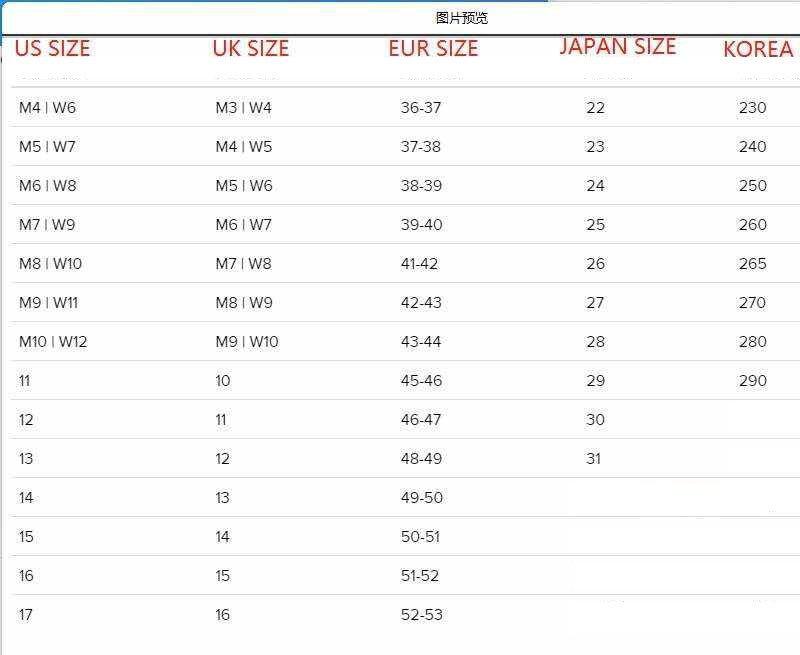Viewport: 800px width, 655px height.
Task: Click Korea size 265
Action: pyautogui.click(x=752, y=264)
